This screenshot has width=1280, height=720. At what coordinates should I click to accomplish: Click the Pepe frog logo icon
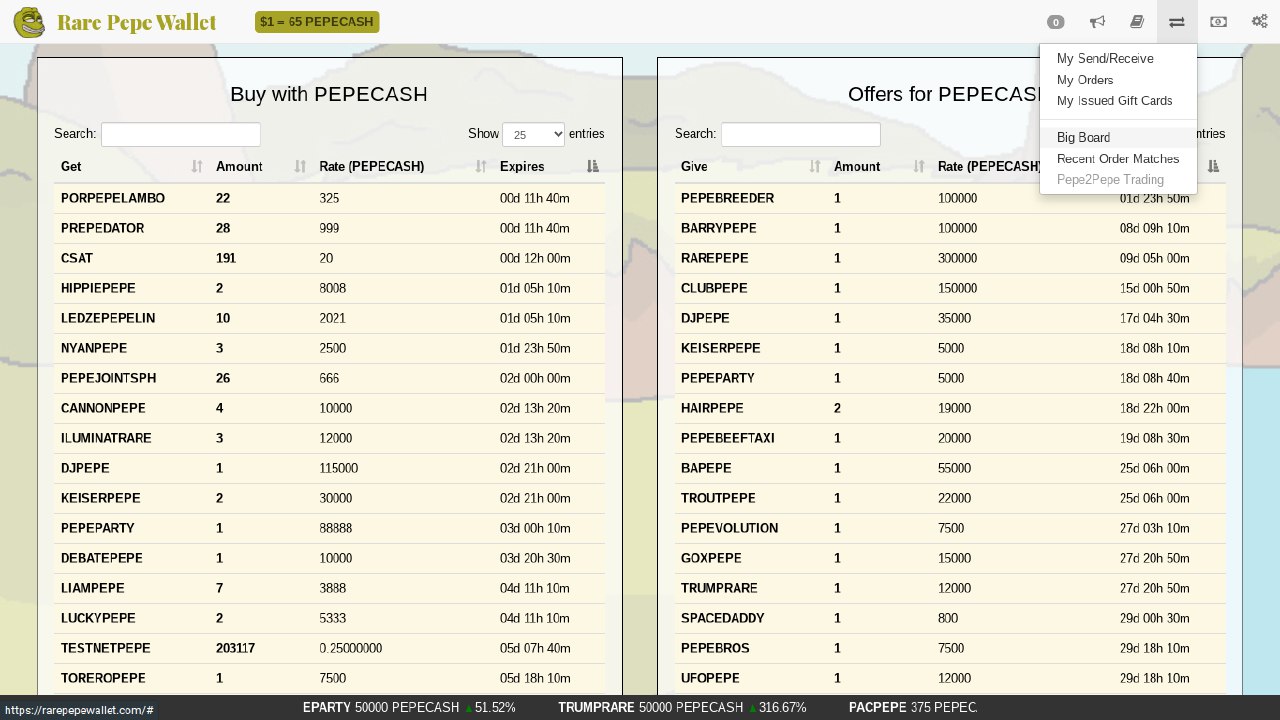29,22
